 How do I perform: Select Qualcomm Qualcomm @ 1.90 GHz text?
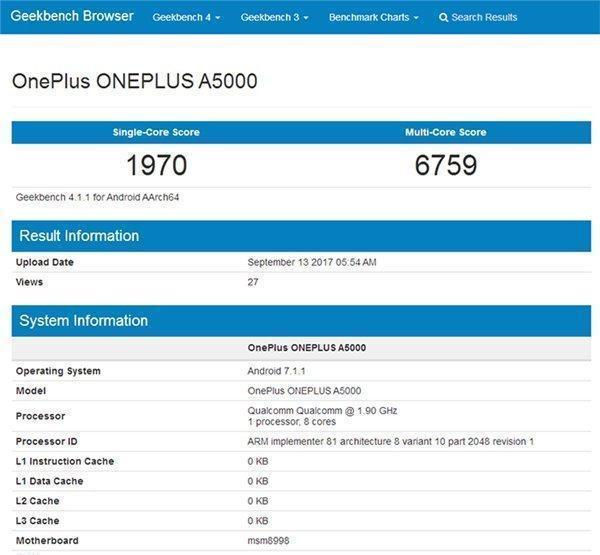tap(322, 411)
